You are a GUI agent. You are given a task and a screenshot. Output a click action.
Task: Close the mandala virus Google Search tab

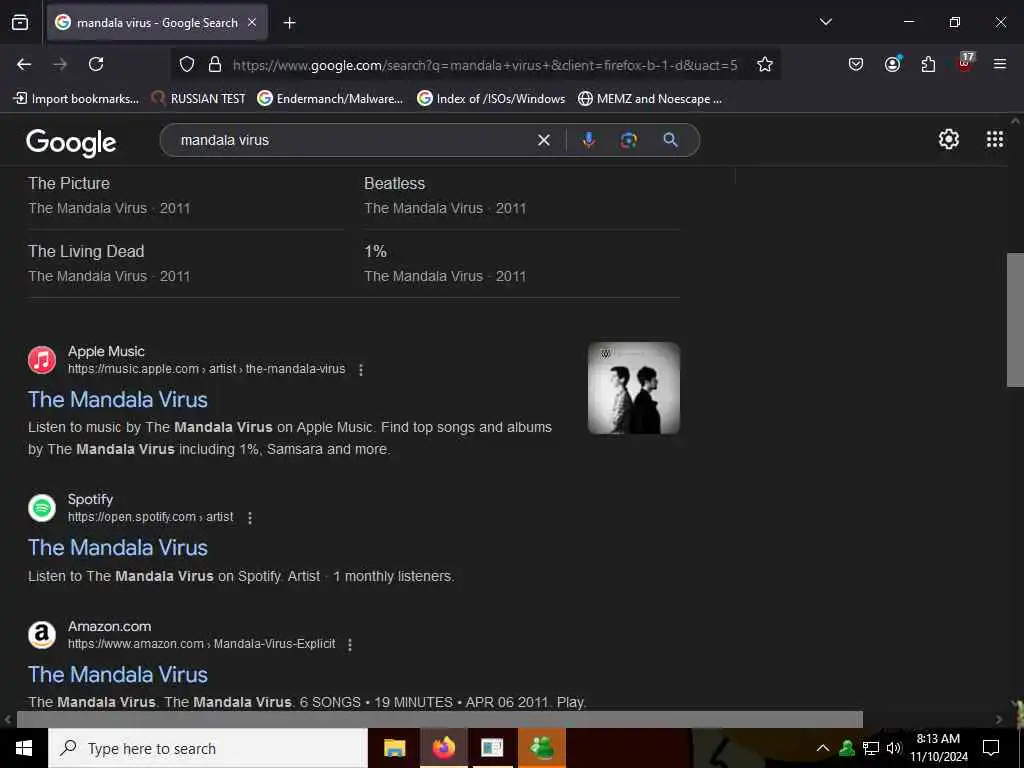(252, 22)
